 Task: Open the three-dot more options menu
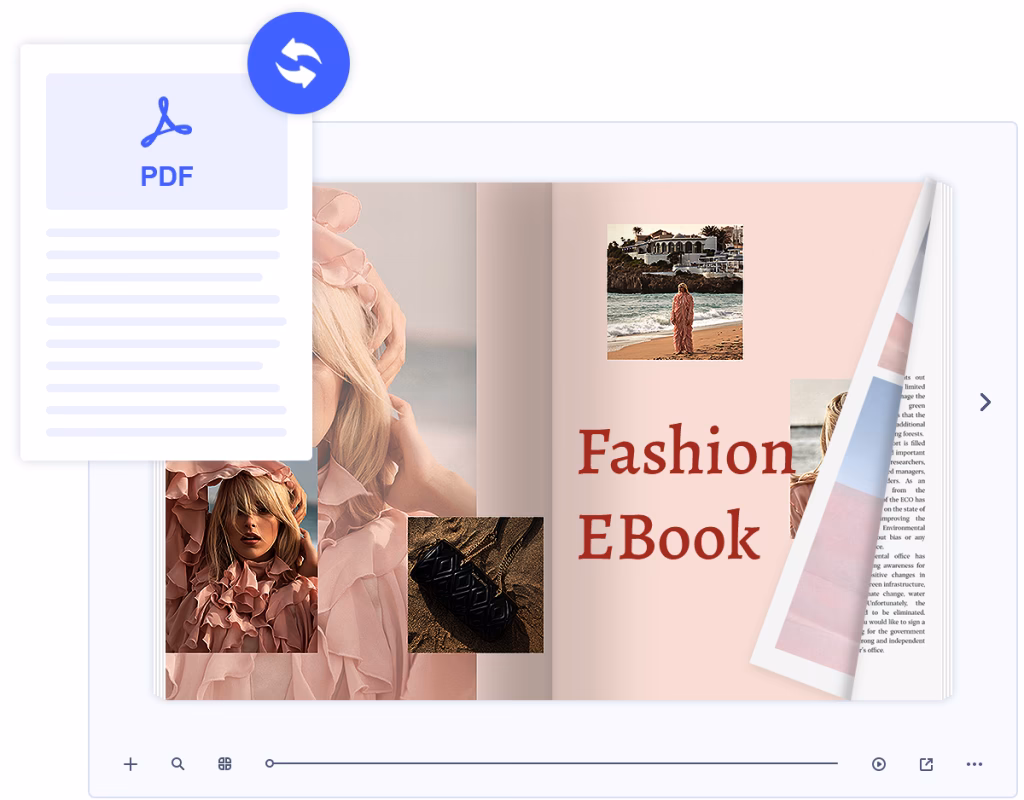974,764
